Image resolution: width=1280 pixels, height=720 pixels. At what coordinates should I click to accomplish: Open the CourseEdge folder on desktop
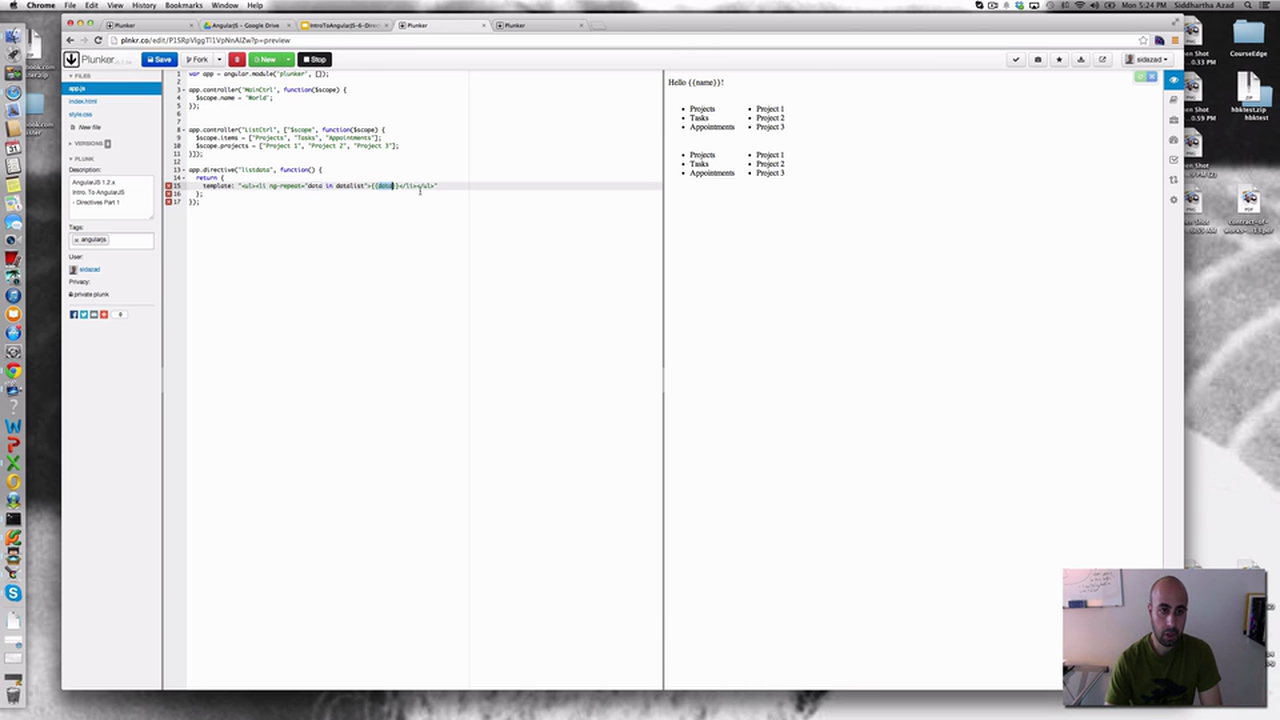(x=1248, y=38)
